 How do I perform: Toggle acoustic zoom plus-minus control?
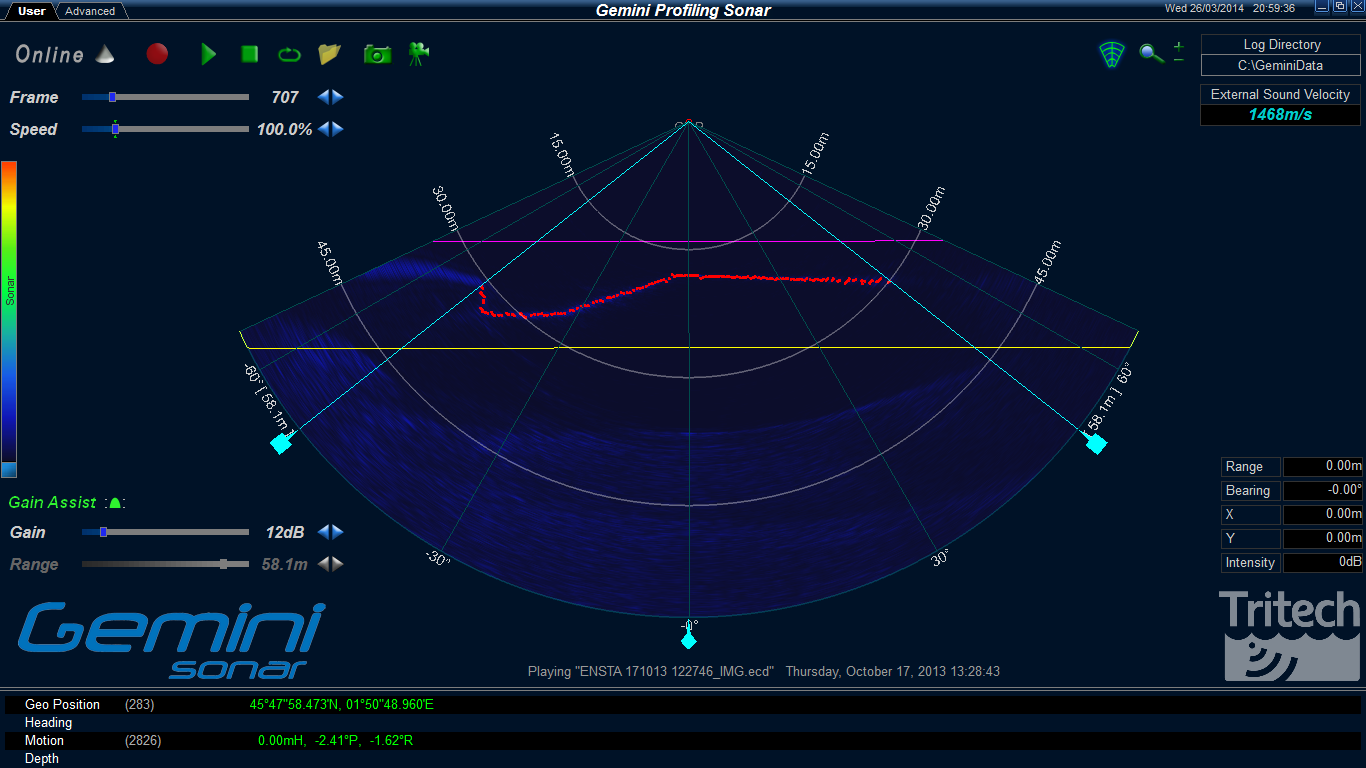pos(1178,54)
